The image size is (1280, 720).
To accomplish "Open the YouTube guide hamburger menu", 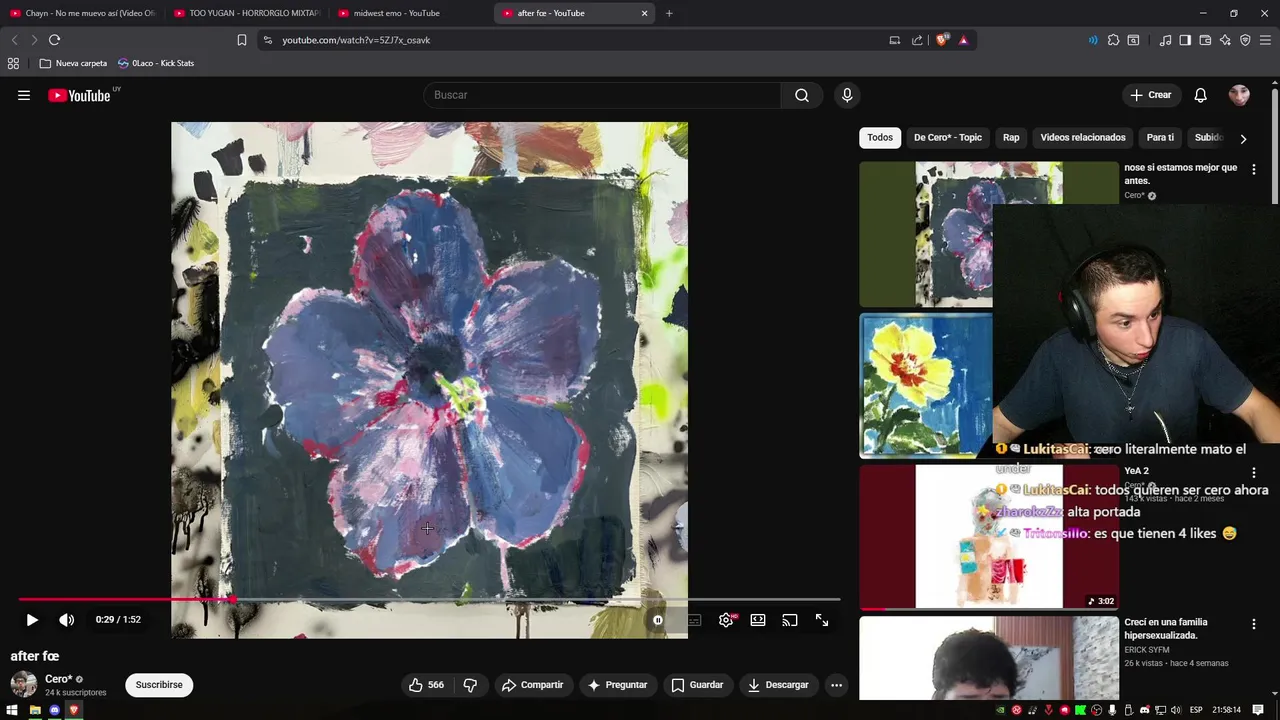I will (x=24, y=95).
